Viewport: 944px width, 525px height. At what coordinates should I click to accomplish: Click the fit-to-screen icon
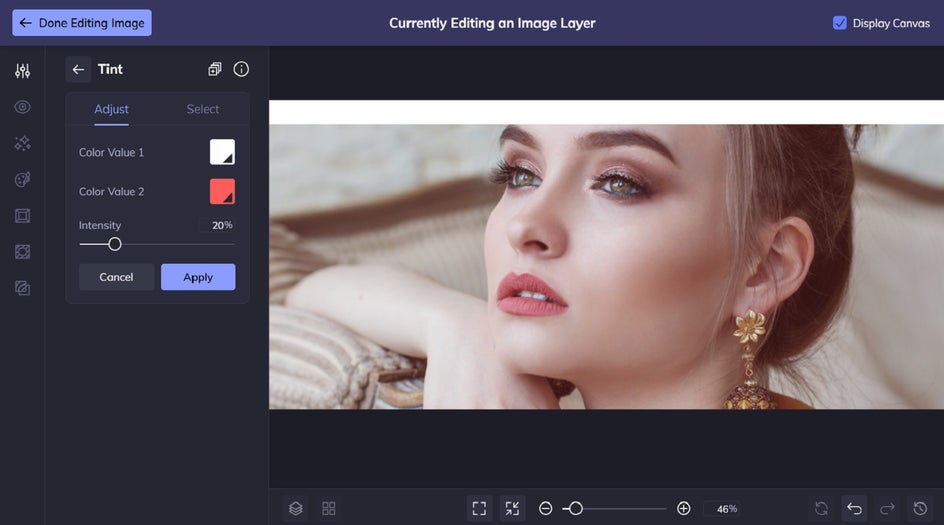click(479, 509)
